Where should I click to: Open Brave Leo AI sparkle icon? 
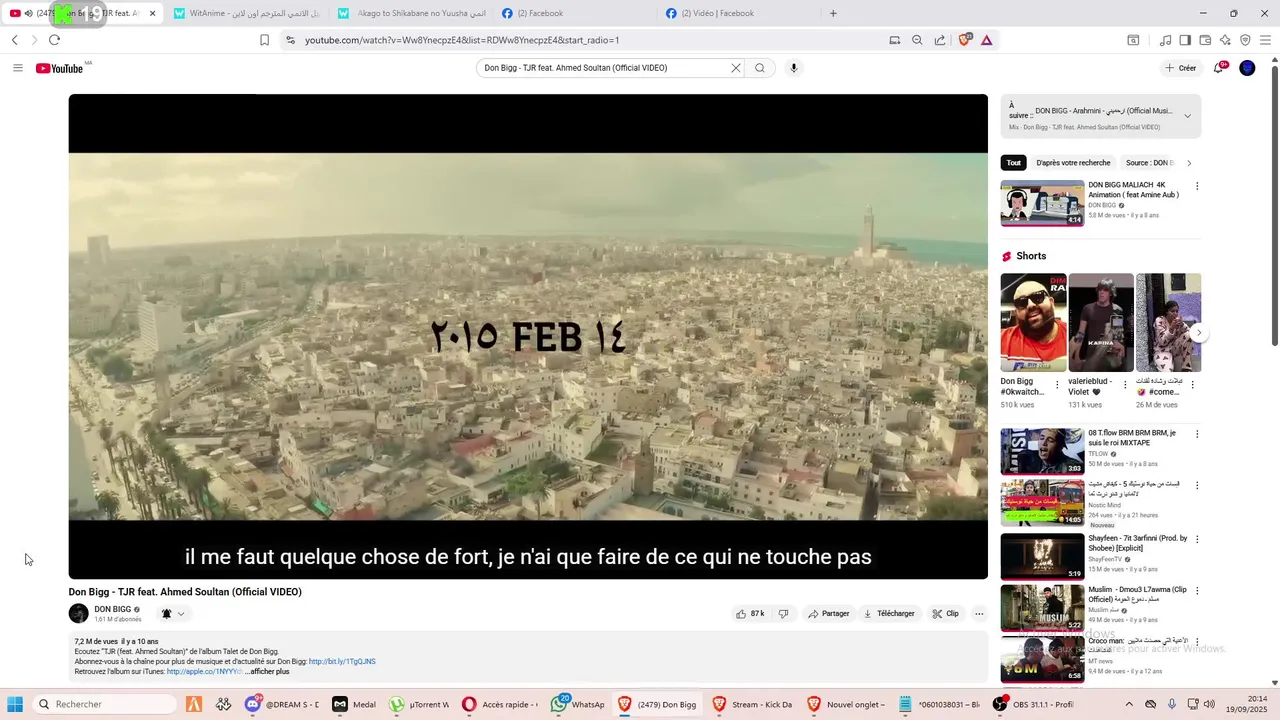coord(1225,40)
